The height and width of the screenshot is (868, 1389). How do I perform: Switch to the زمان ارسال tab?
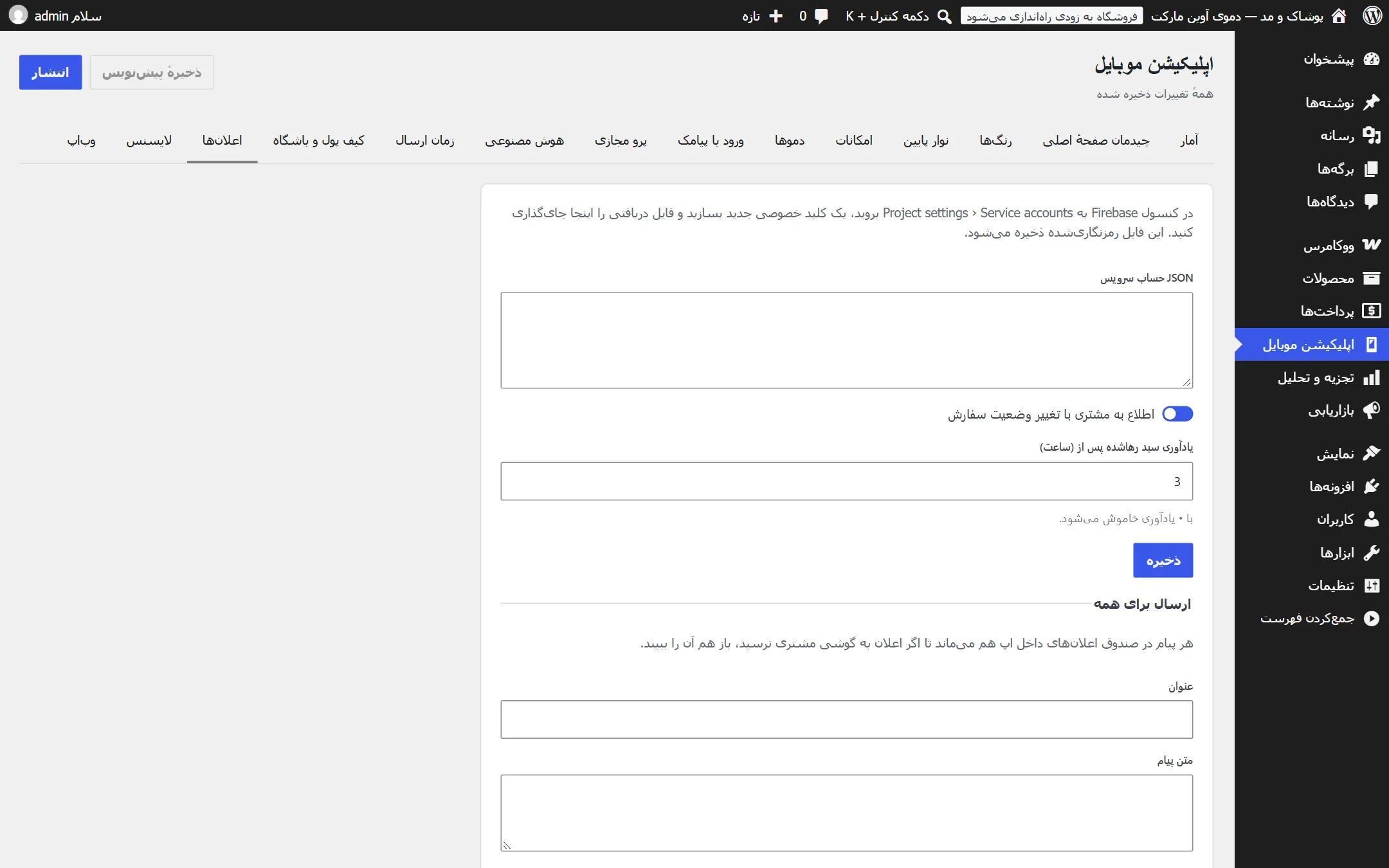[x=424, y=140]
